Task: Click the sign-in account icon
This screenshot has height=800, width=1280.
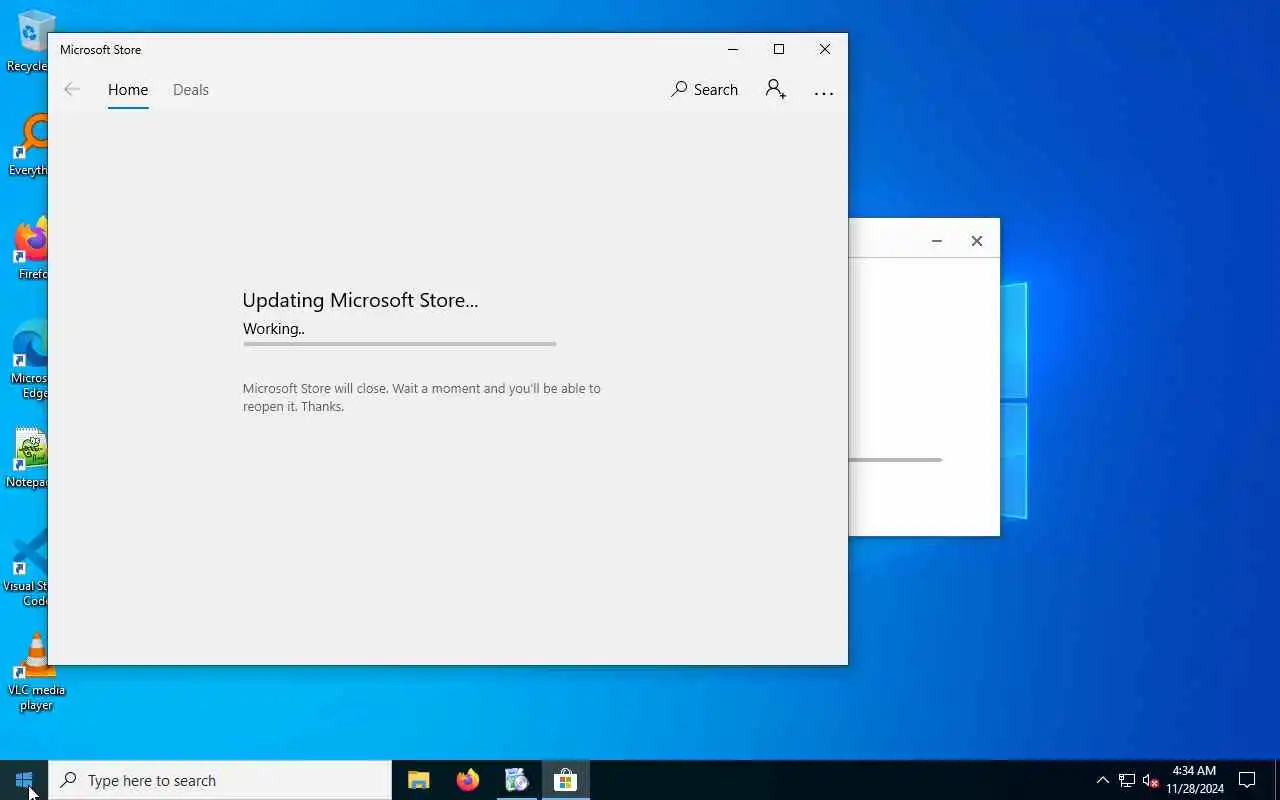Action: 776,89
